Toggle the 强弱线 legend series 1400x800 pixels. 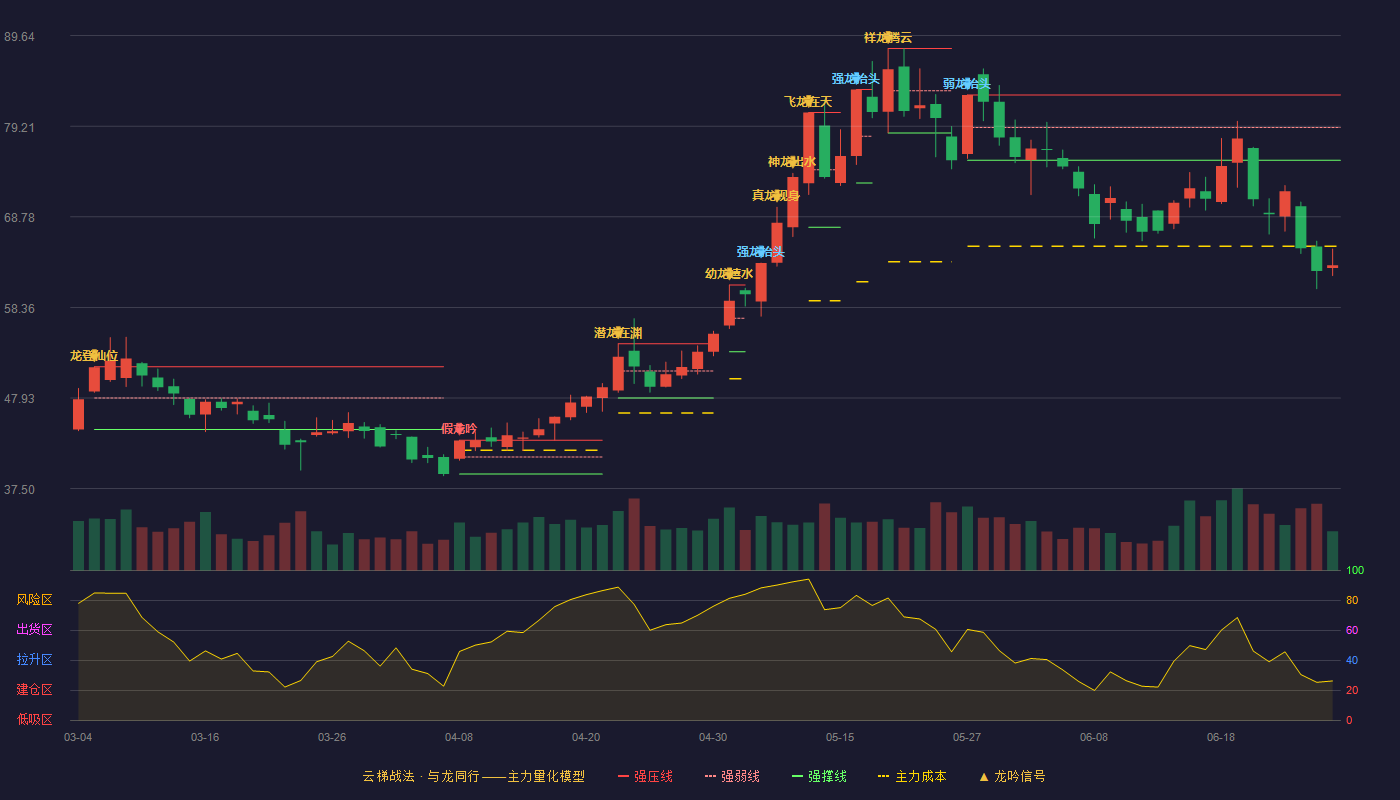click(x=732, y=776)
